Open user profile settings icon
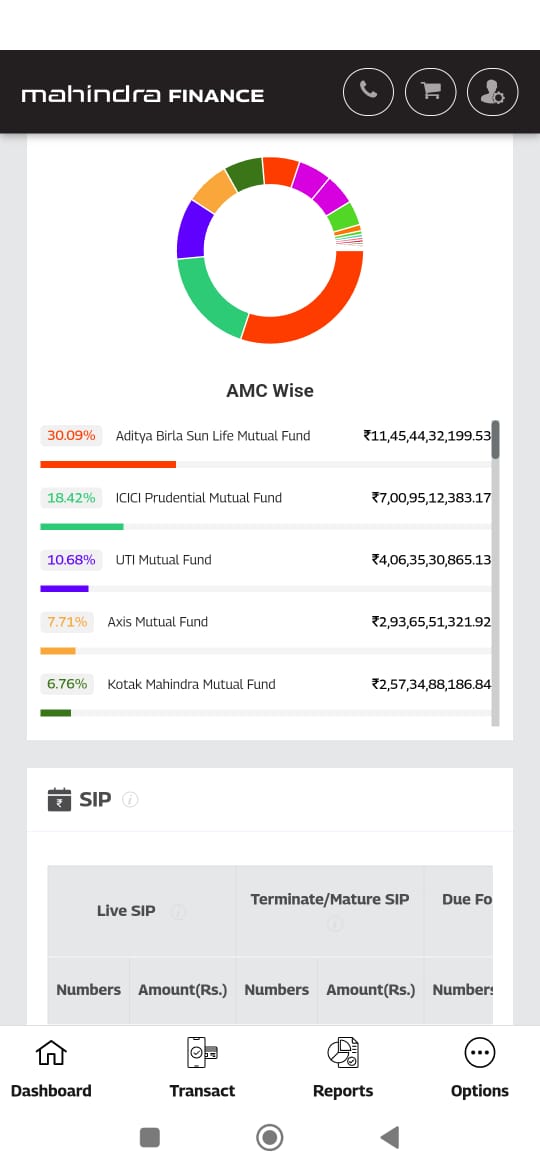 coord(492,92)
